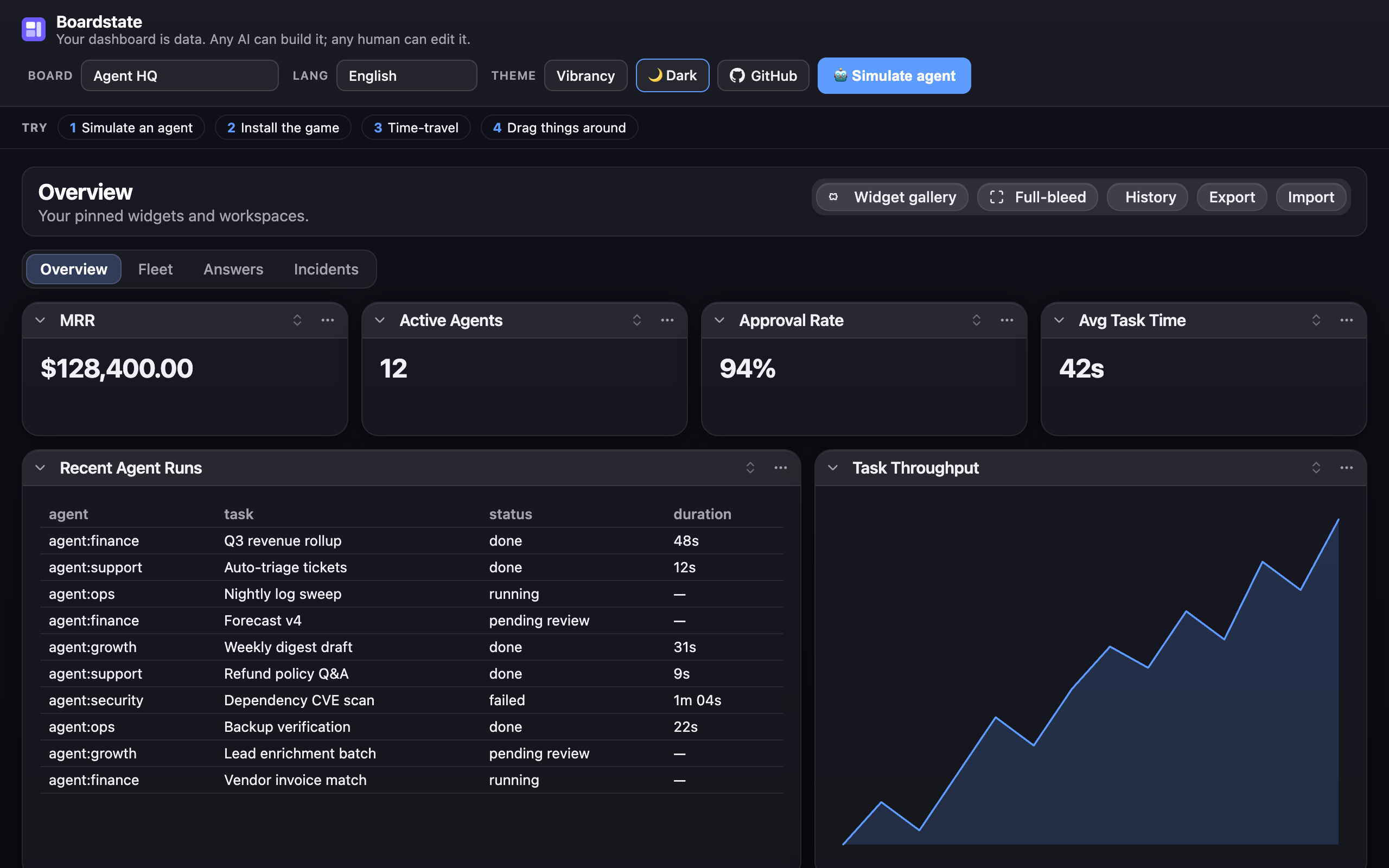1389x868 pixels.
Task: Click Try step Time-travel
Action: (416, 127)
